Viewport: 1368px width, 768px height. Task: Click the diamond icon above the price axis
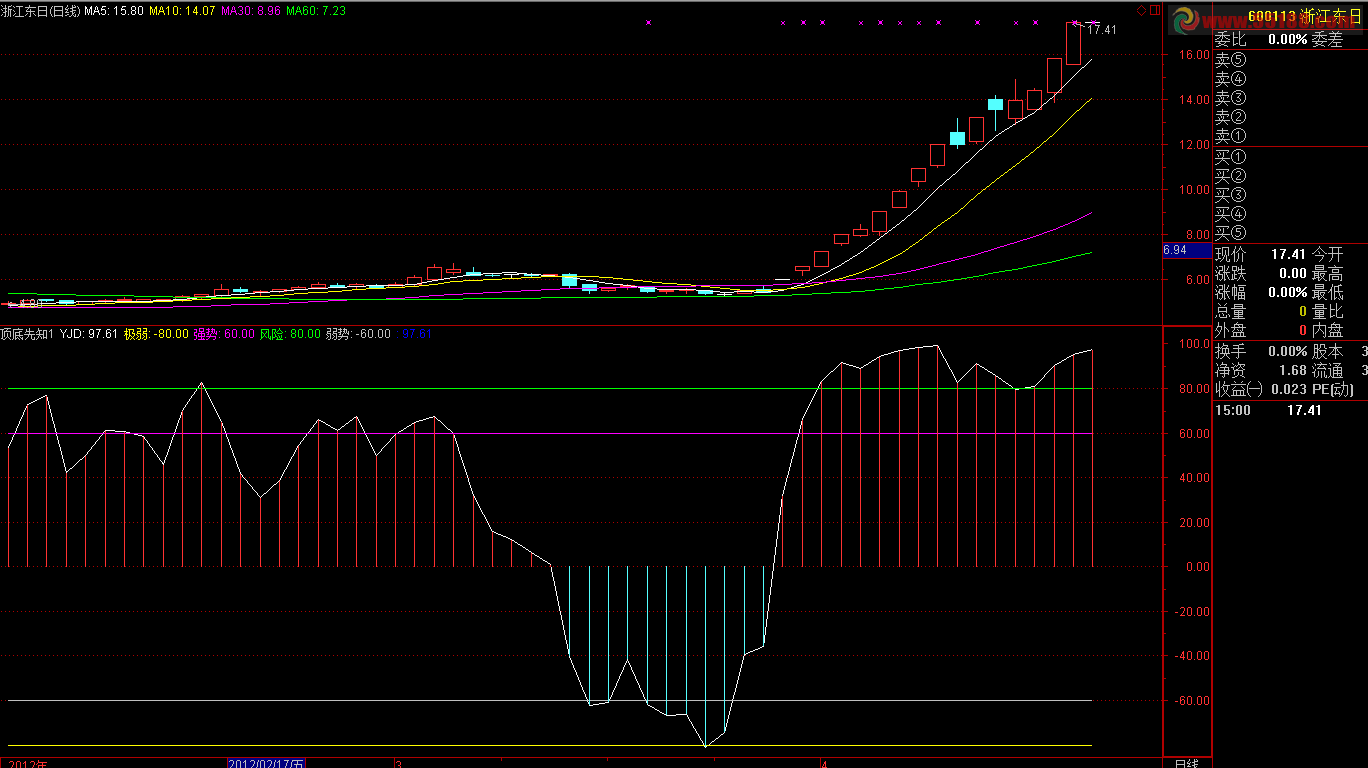click(x=1140, y=9)
